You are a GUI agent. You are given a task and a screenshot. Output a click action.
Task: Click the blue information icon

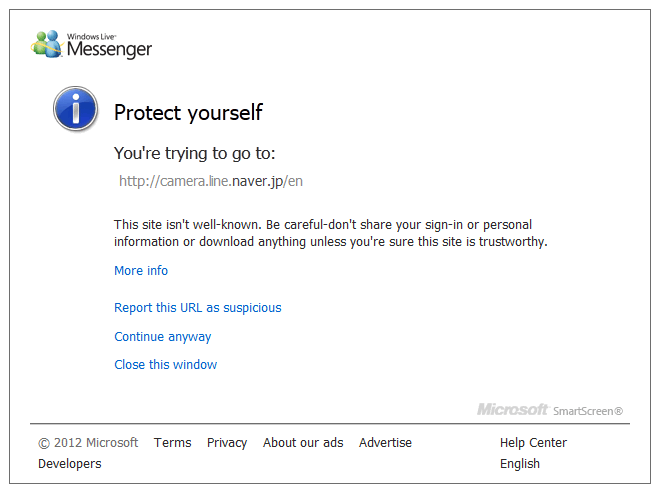75,109
